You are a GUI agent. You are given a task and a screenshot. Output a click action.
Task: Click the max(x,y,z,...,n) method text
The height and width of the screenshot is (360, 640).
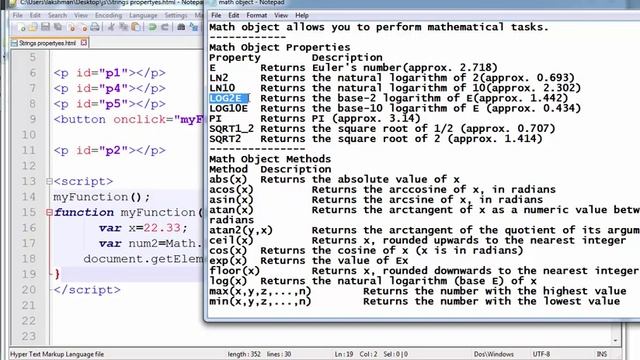tap(260, 291)
